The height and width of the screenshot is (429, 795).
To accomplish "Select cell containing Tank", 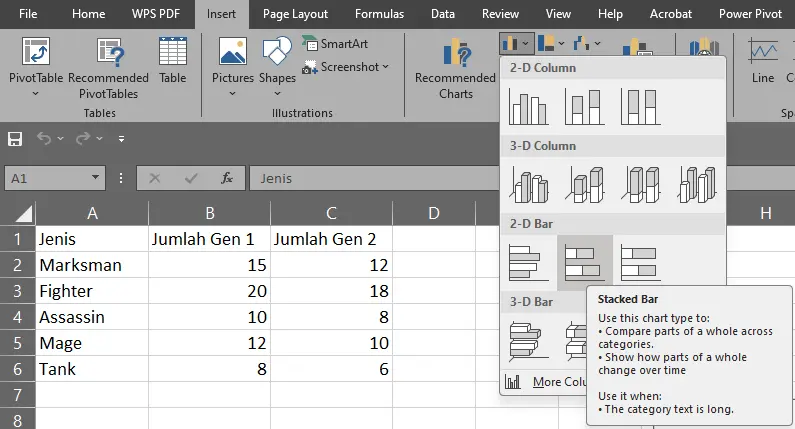I will [92, 369].
